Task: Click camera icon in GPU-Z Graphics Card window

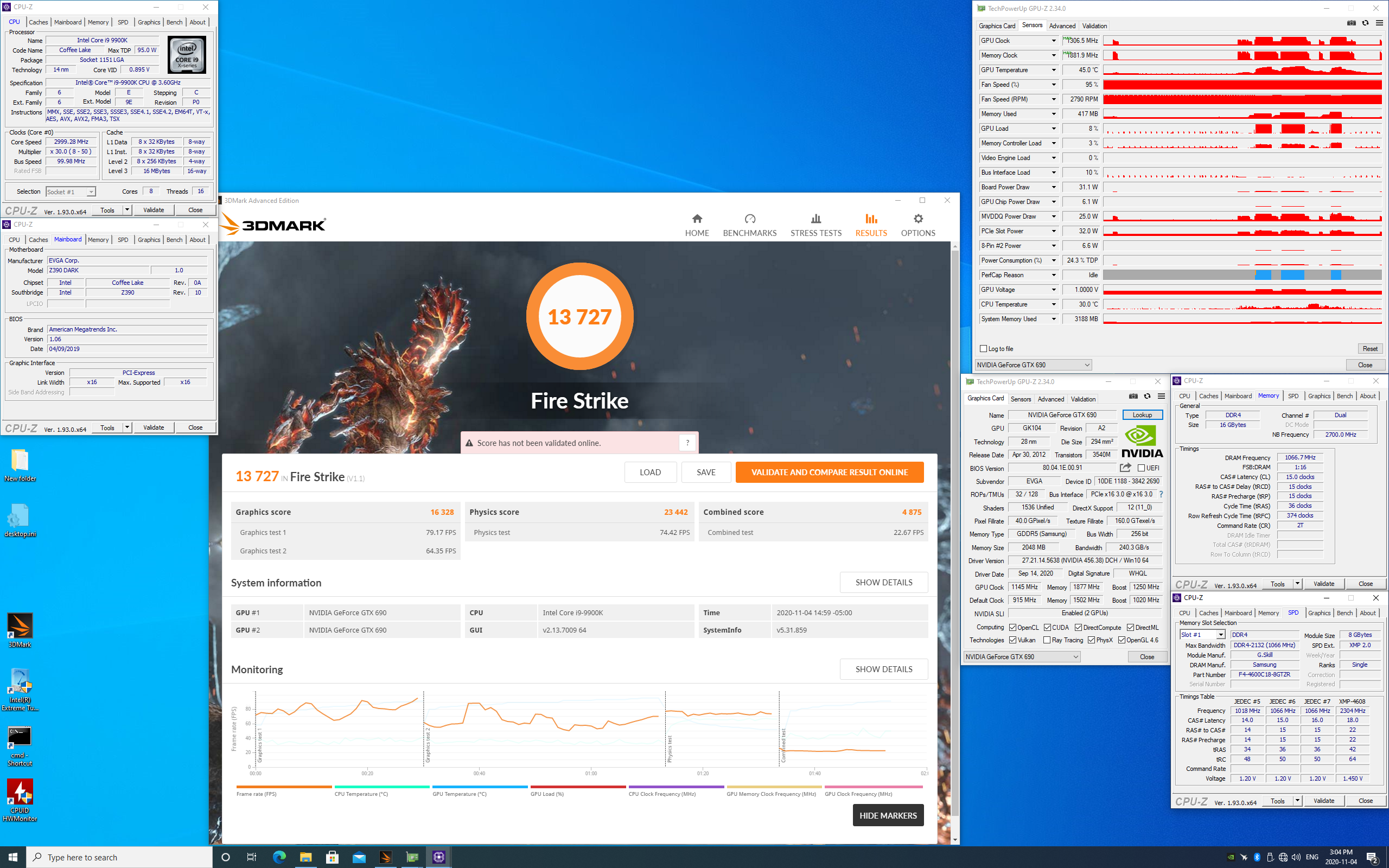Action: 1133,396
